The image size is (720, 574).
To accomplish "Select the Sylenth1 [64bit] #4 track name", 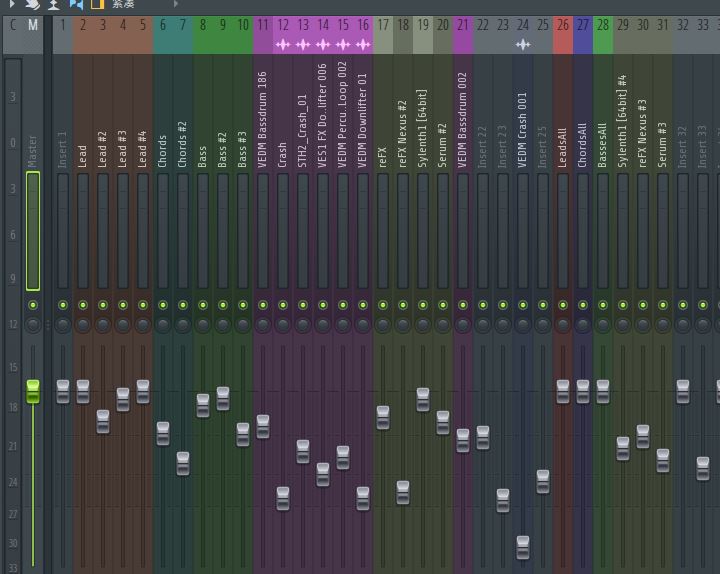I will (623, 122).
